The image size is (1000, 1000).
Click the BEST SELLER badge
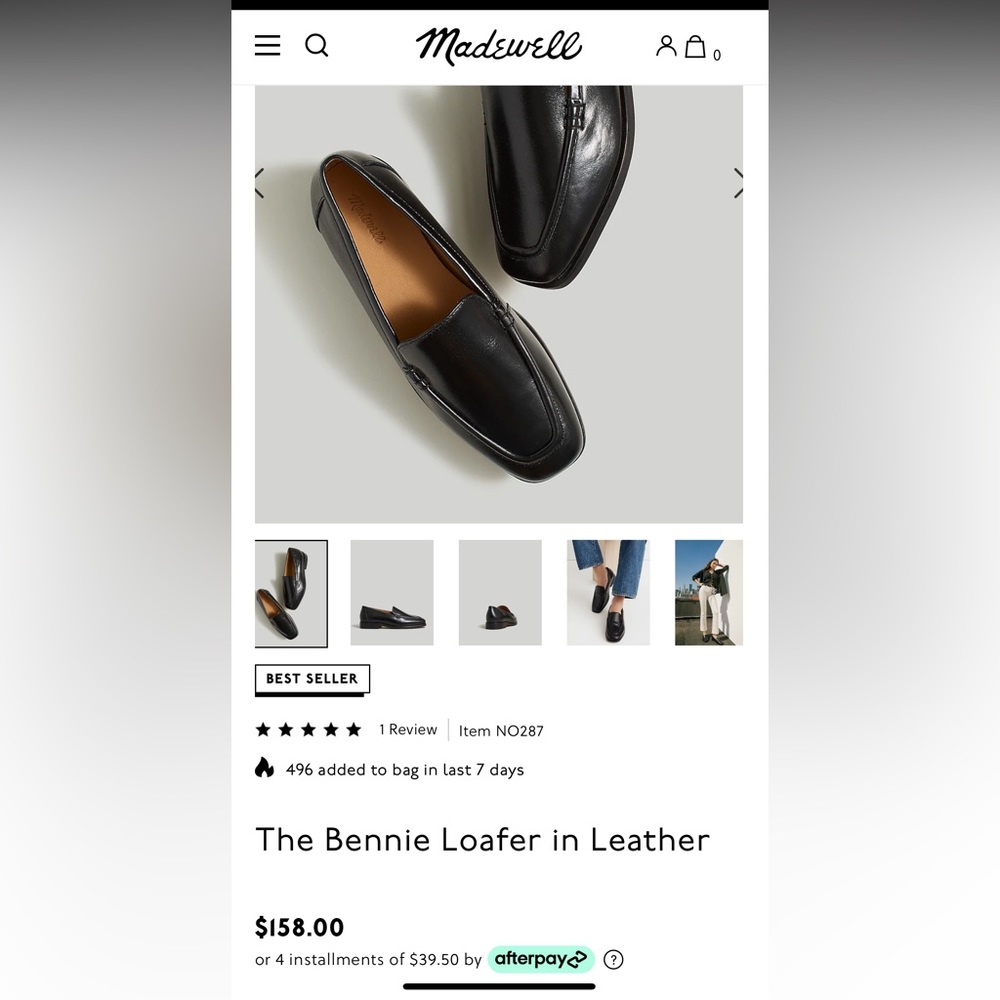311,678
